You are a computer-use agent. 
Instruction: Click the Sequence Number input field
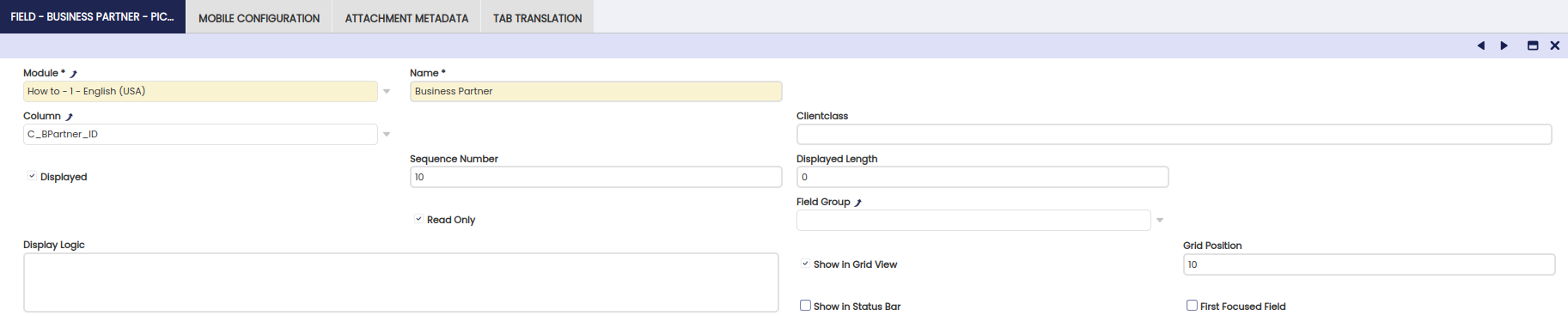(596, 177)
